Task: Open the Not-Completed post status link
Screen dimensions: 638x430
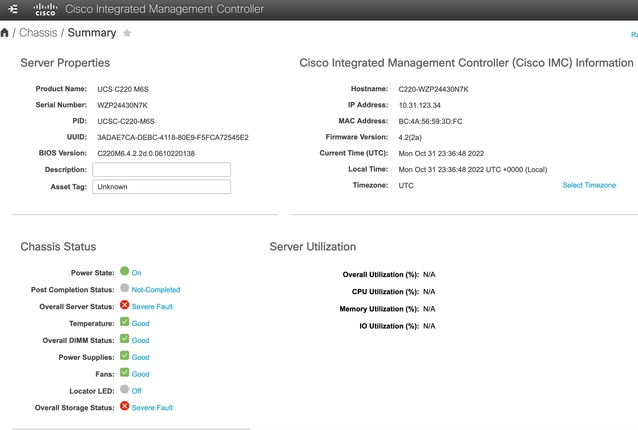Action: click(x=156, y=290)
